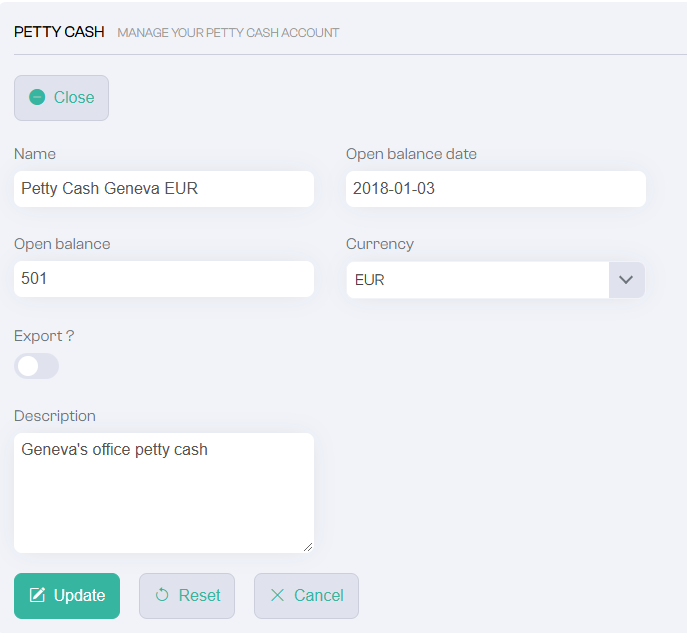
Task: Click the circular arrow icon on Reset
Action: click(x=162, y=595)
